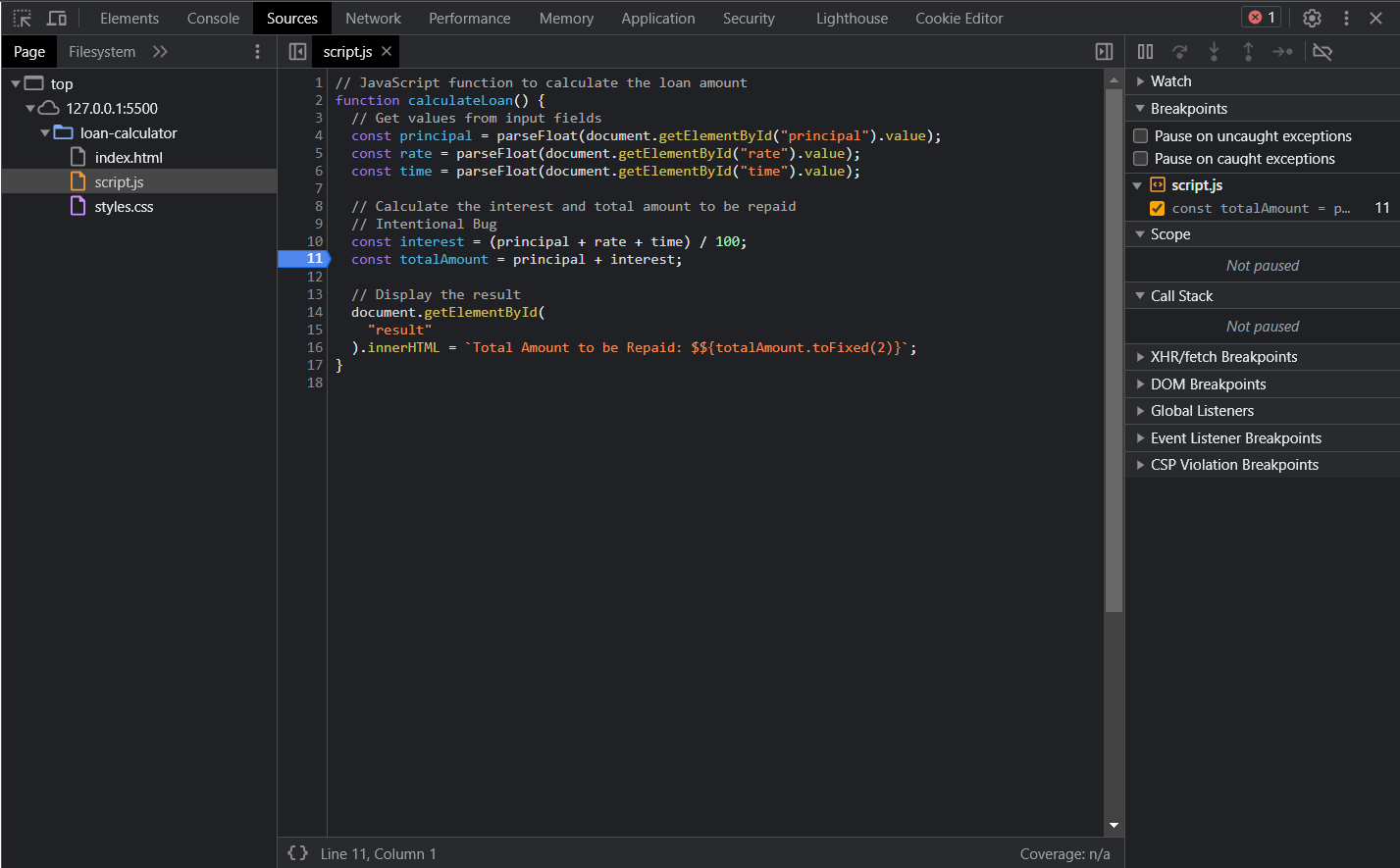Switch to the Console tab
This screenshot has width=1400, height=868.
[213, 18]
